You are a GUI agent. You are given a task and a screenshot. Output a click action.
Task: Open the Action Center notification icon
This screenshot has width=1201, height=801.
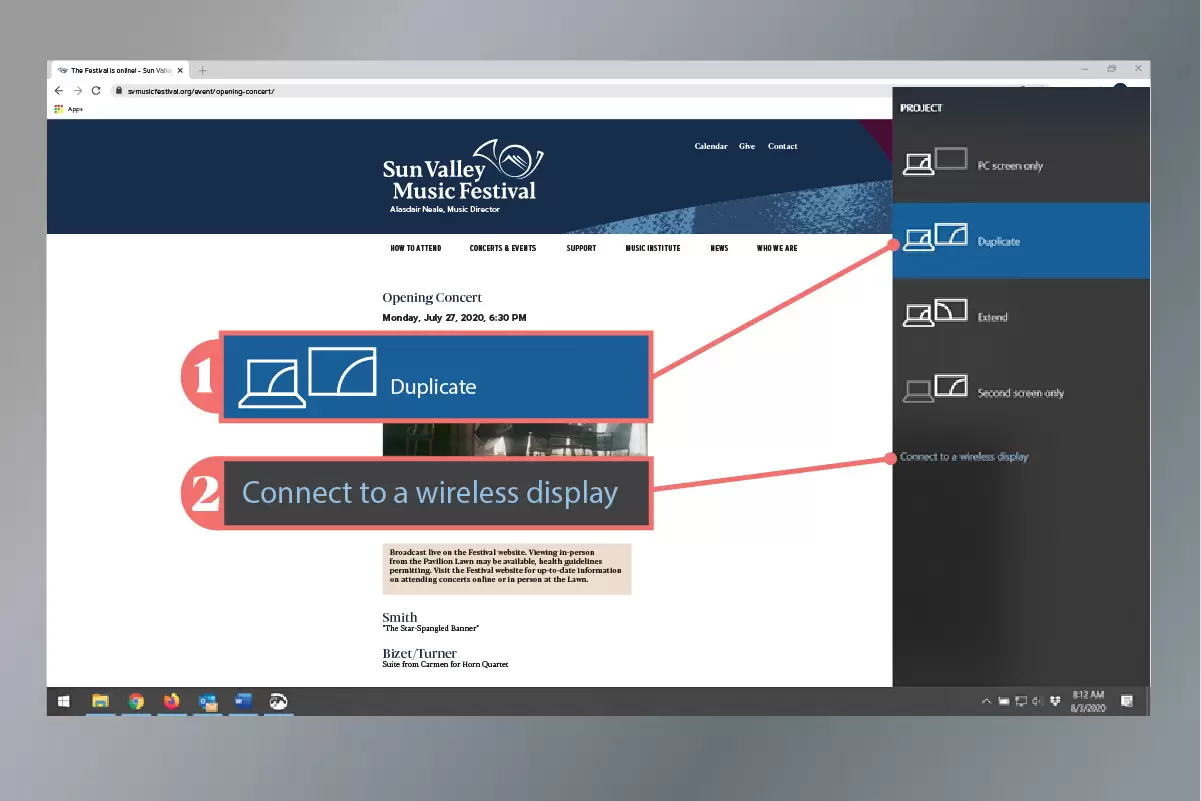(x=1127, y=701)
